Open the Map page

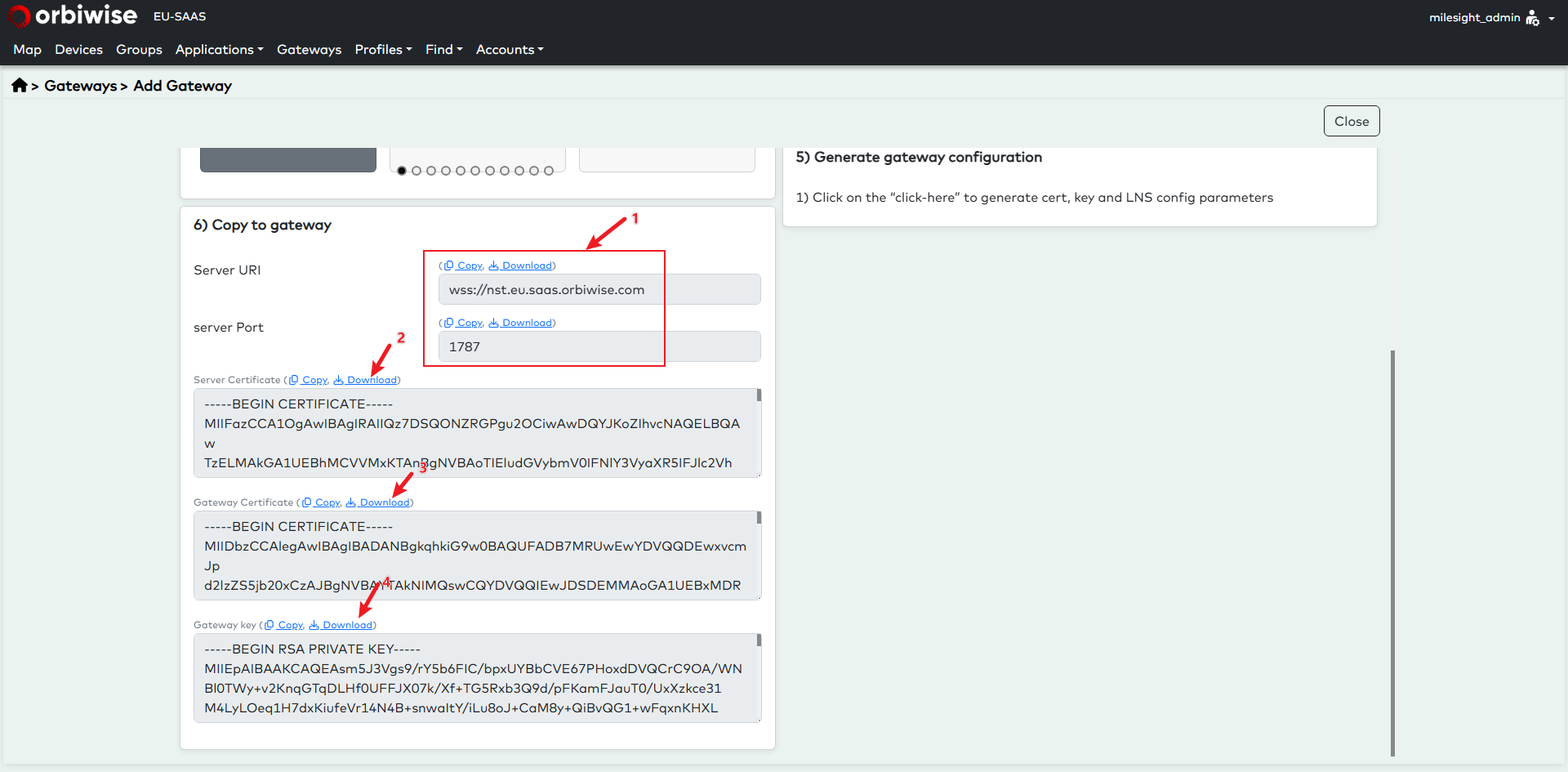[27, 49]
